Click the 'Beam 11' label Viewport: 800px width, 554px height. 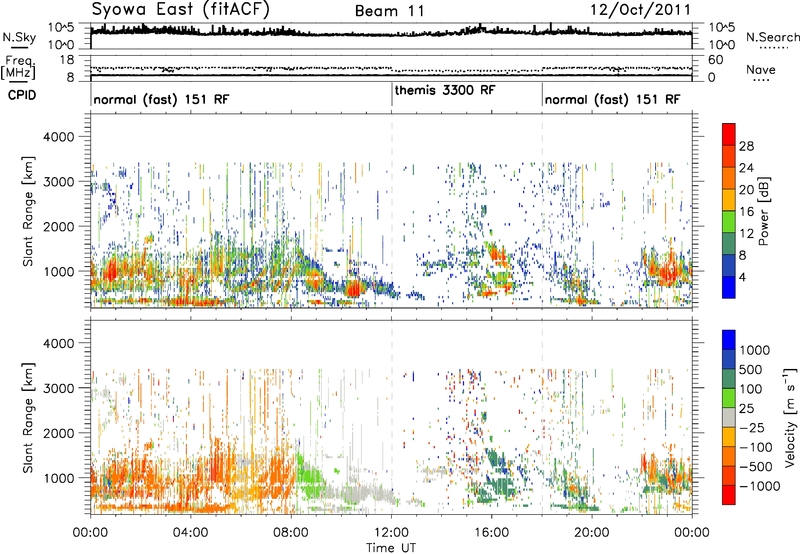(389, 11)
